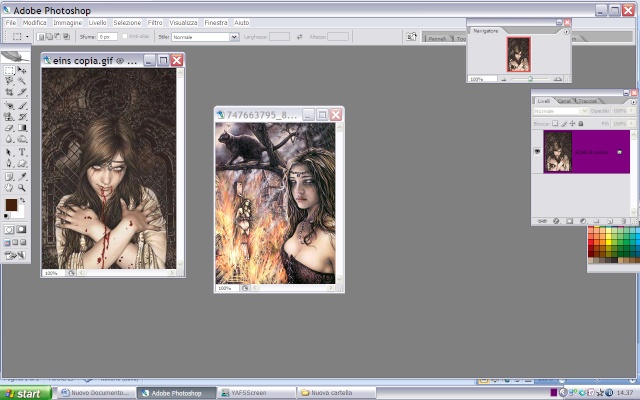Open Fill slider arrow in Livelli panel

[x=631, y=123]
